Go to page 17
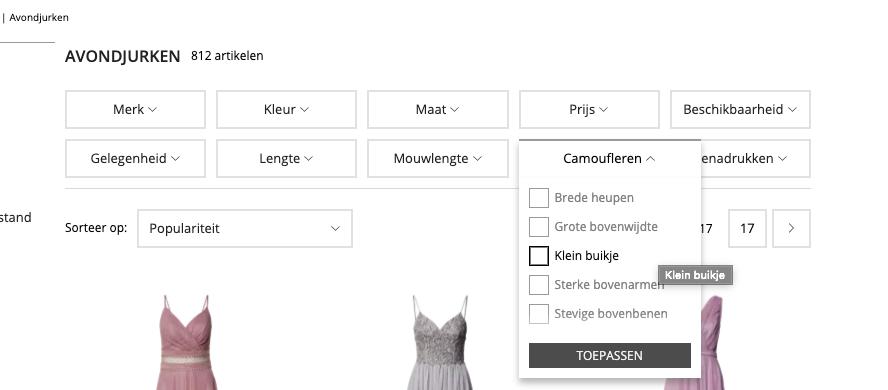 coord(747,229)
